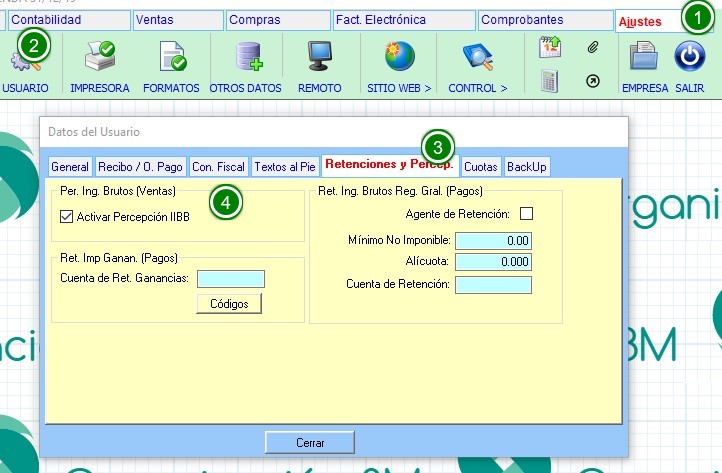Click the SITIO WEB > label
Viewport: 722px width, 473px height.
pos(399,88)
